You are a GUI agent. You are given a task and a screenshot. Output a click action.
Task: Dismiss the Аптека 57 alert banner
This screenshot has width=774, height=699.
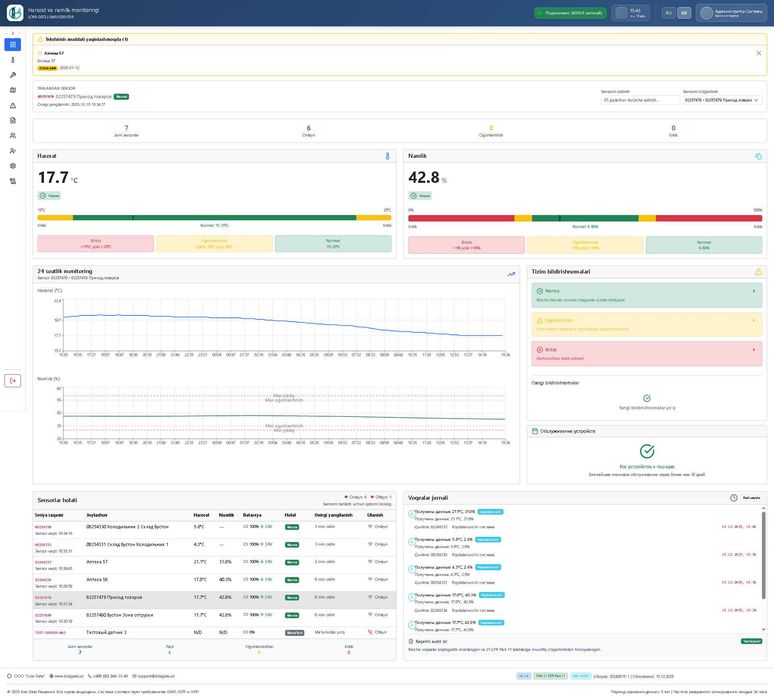coord(758,53)
